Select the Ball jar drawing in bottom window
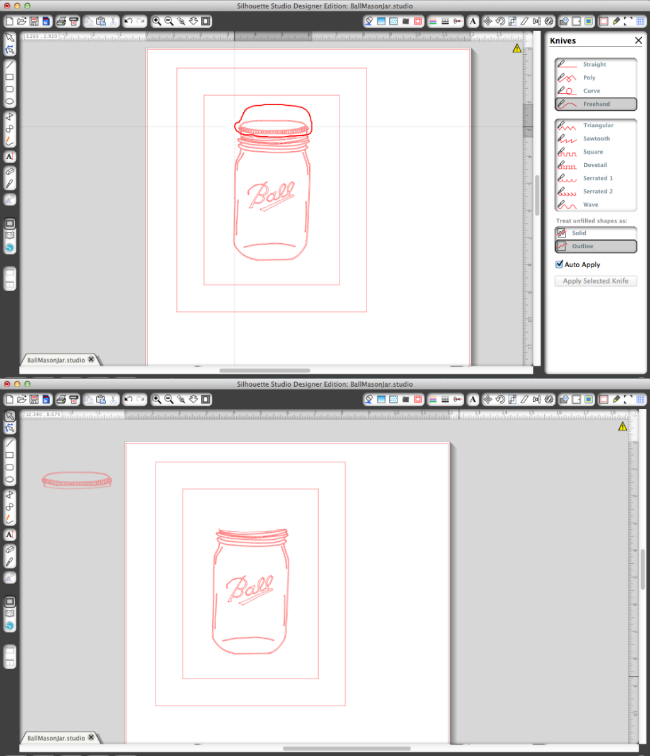The height and width of the screenshot is (756, 650). [x=251, y=591]
